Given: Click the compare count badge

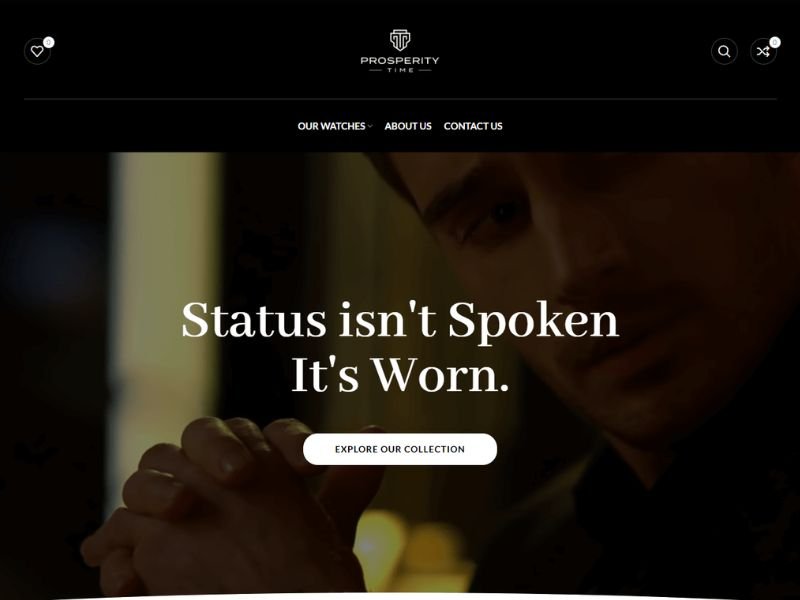Looking at the screenshot, I should pos(774,42).
